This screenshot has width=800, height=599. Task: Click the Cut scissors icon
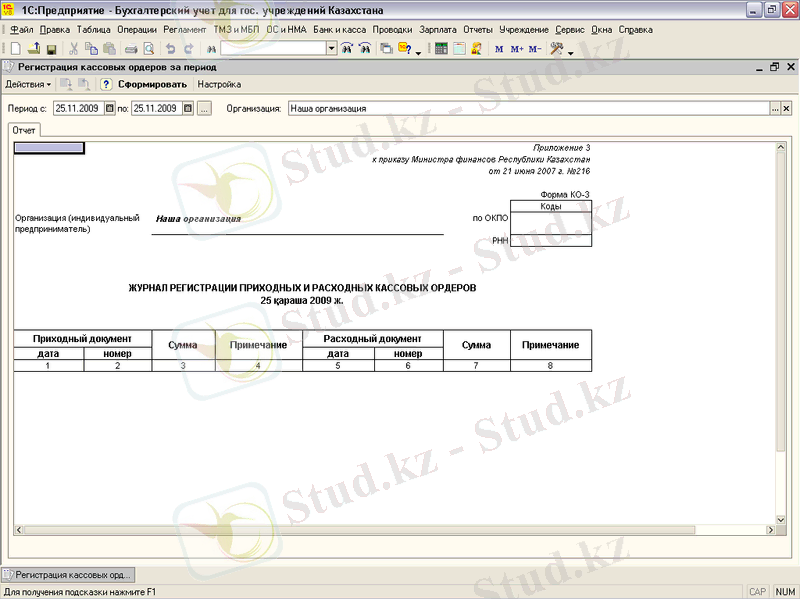click(x=73, y=48)
